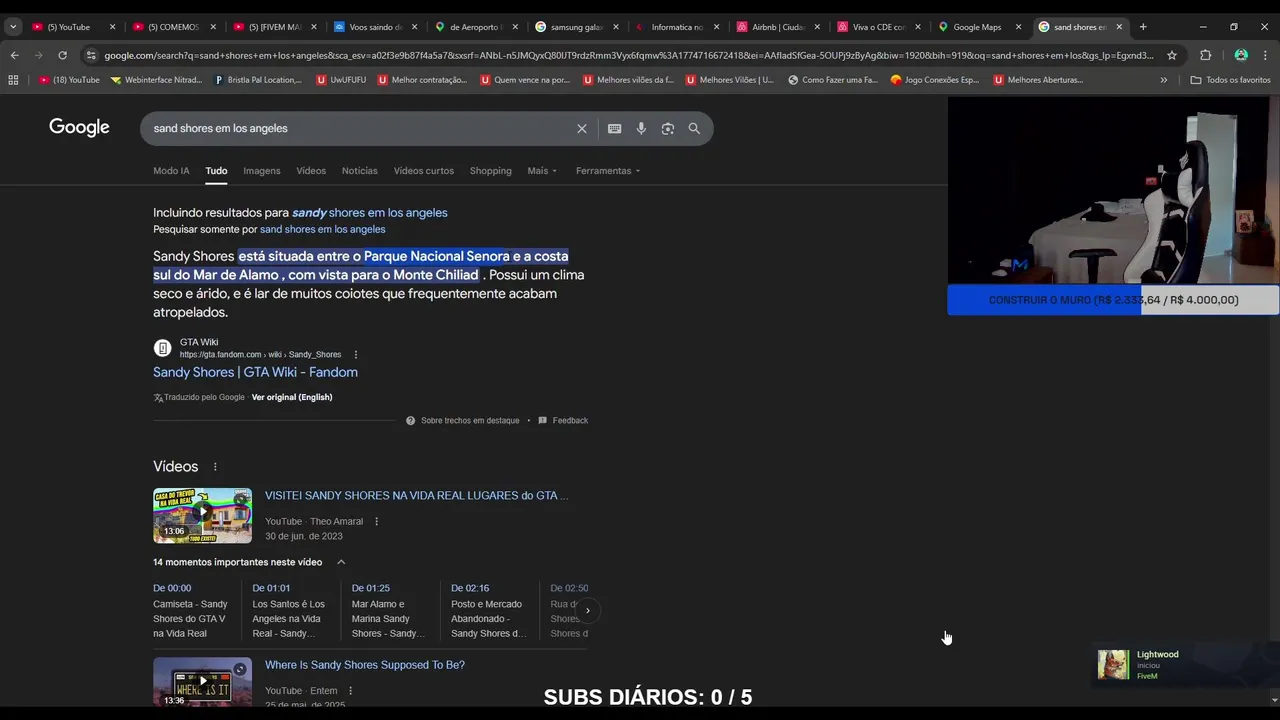The image size is (1280, 720).
Task: Click CONSTRUIR O MURO donation progress bar
Action: (x=1113, y=300)
